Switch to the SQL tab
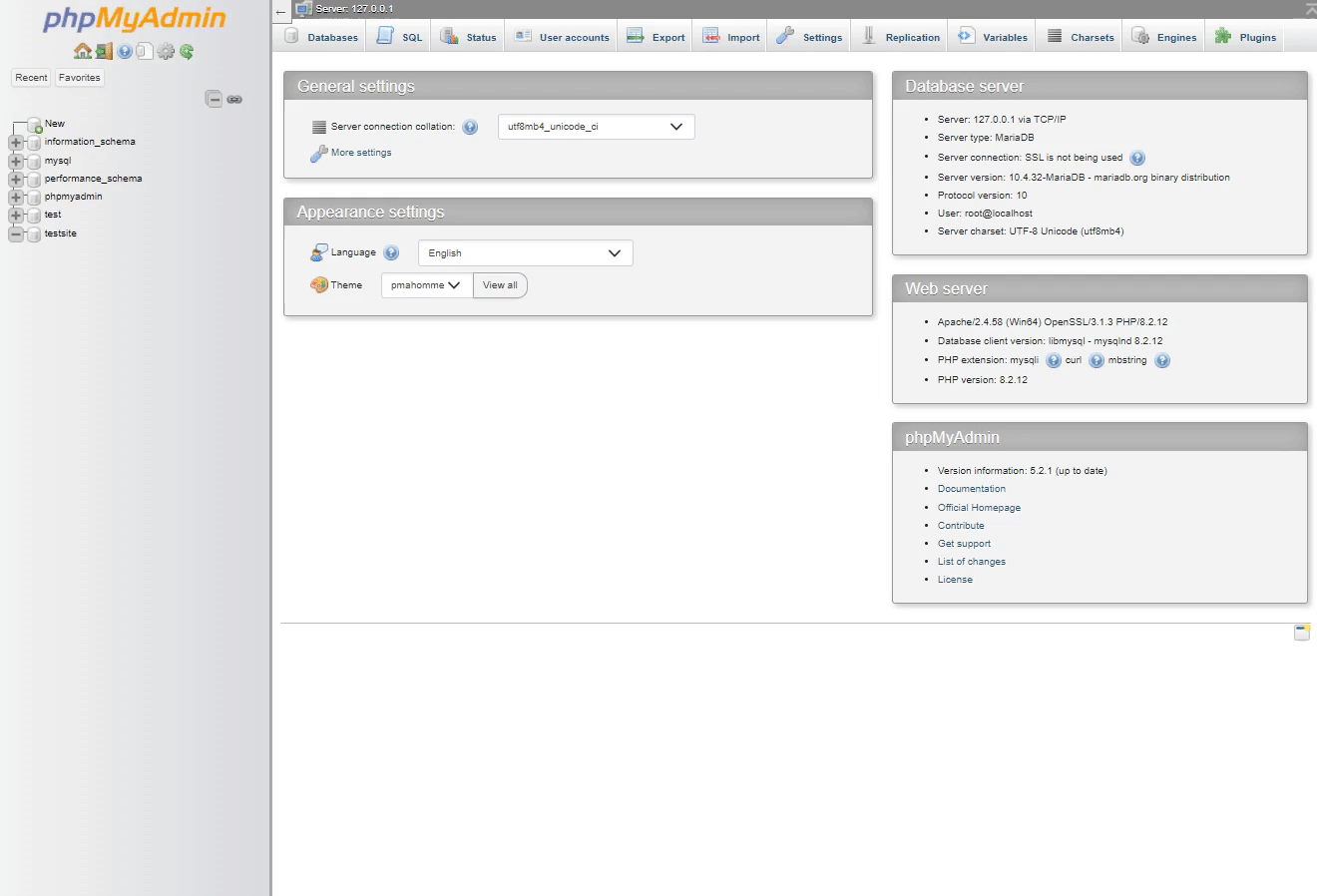 coord(399,37)
